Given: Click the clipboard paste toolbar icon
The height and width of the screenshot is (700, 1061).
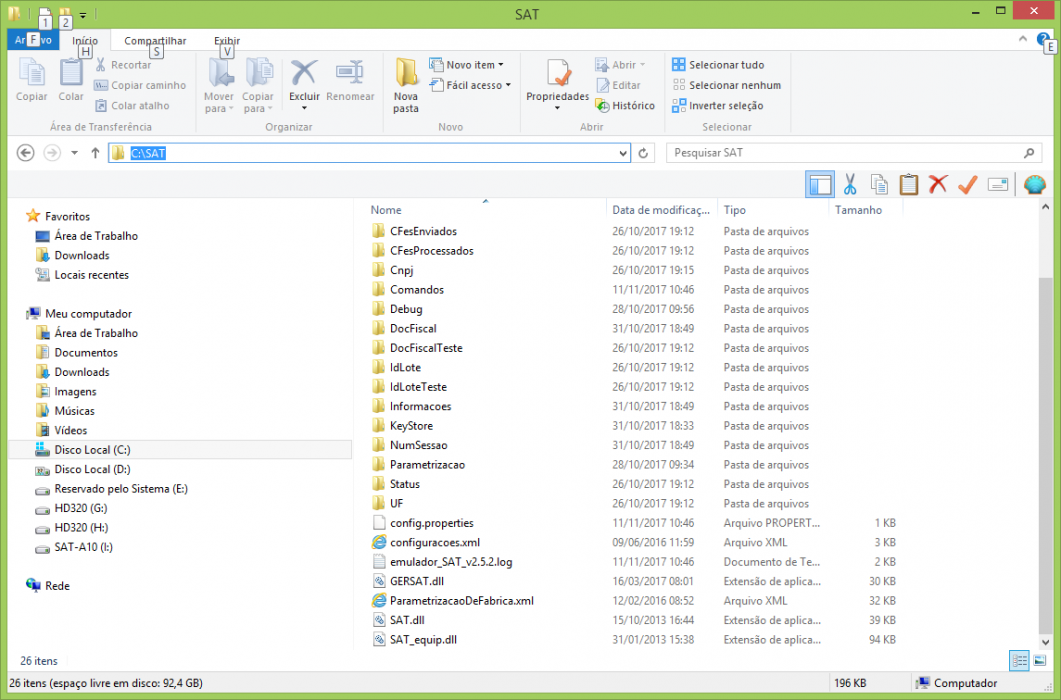Looking at the screenshot, I should click(909, 184).
